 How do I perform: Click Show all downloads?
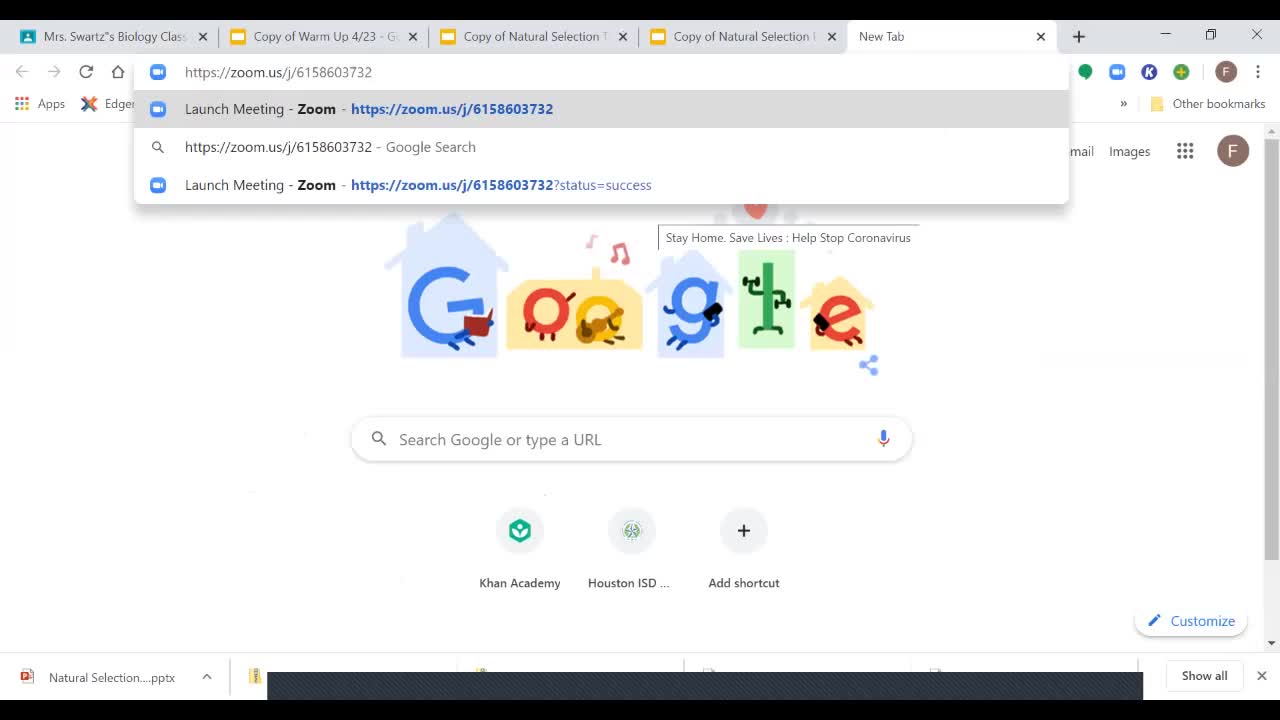[x=1204, y=676]
